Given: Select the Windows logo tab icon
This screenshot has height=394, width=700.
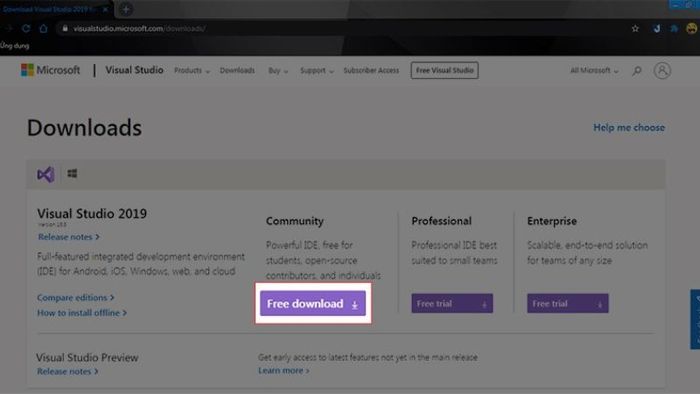Looking at the screenshot, I should [x=72, y=174].
